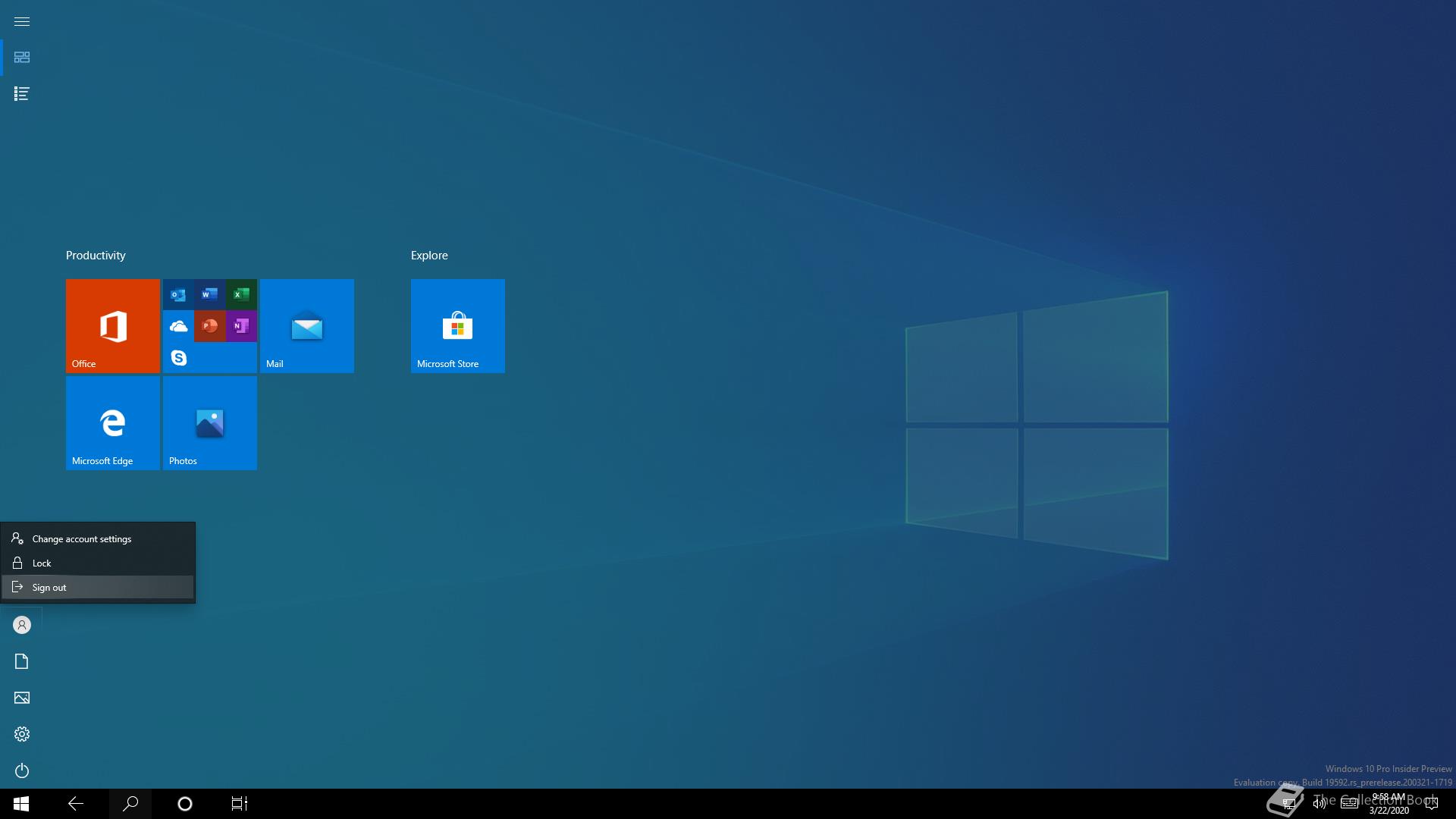Open the clock showing 9:58 AM
The width and height of the screenshot is (1456, 819).
click(1389, 804)
